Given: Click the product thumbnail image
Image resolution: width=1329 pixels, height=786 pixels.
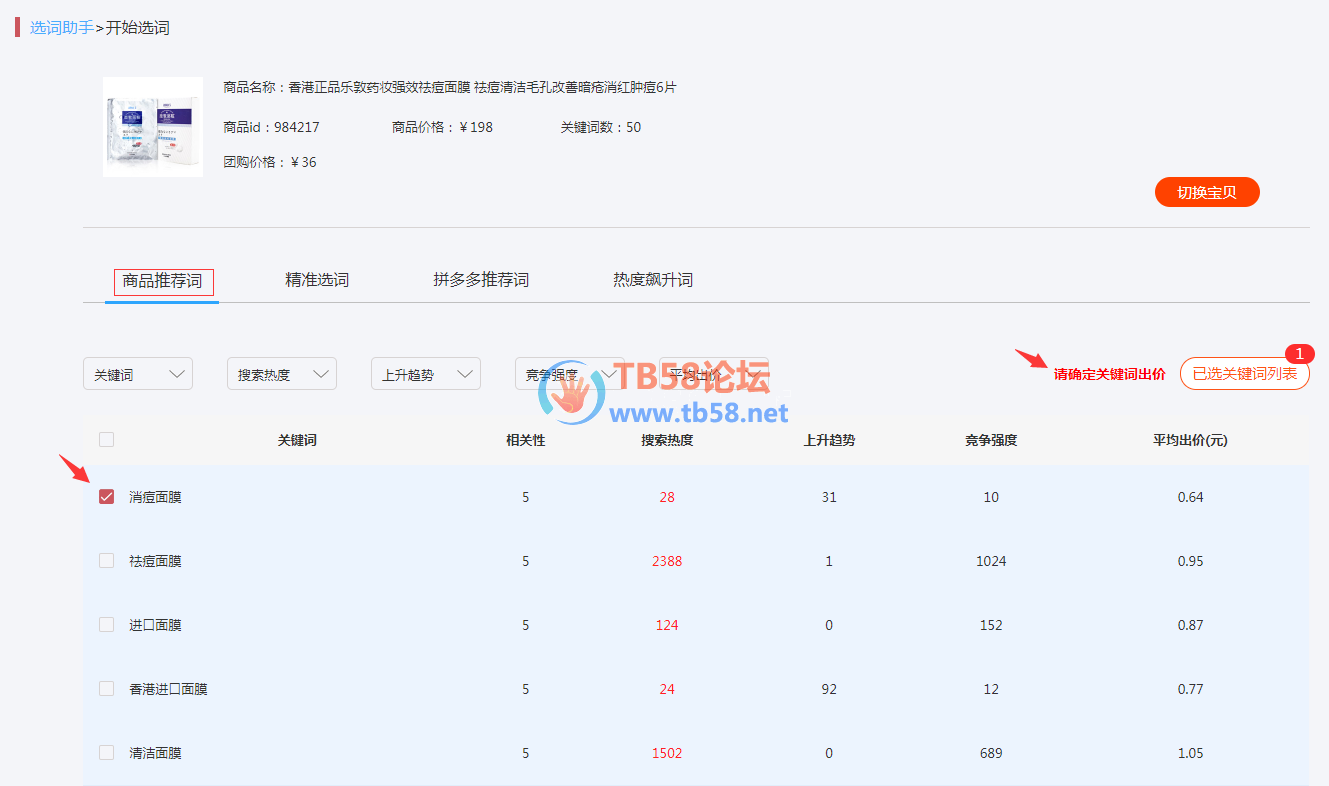Looking at the screenshot, I should tap(153, 127).
